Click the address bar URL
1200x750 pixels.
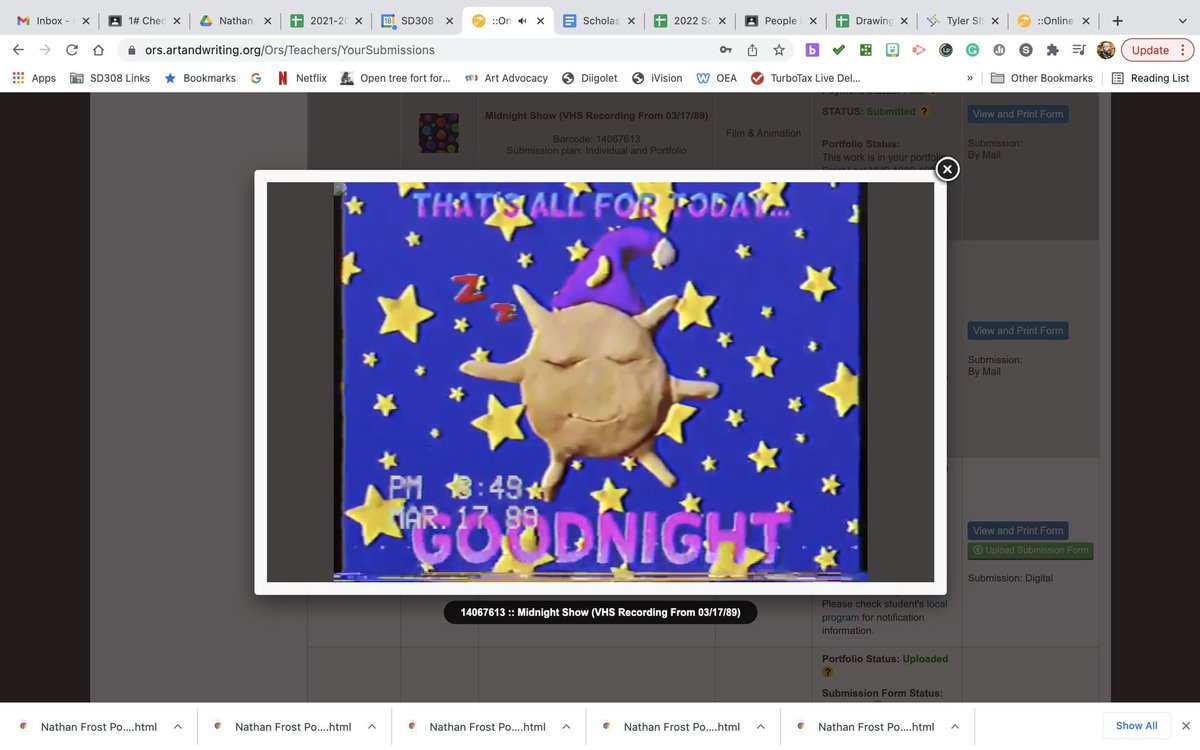(x=289, y=50)
